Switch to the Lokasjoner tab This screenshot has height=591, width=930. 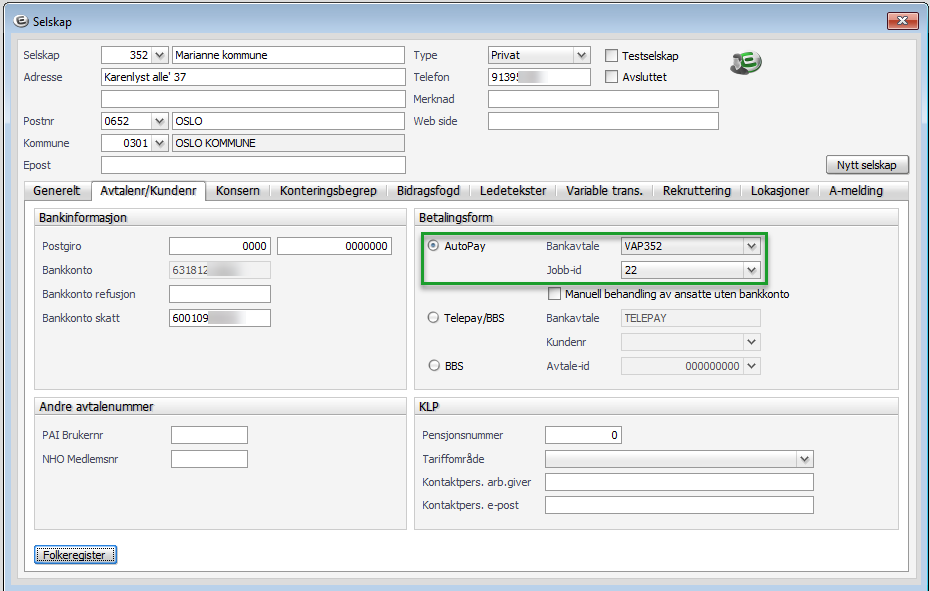point(780,190)
